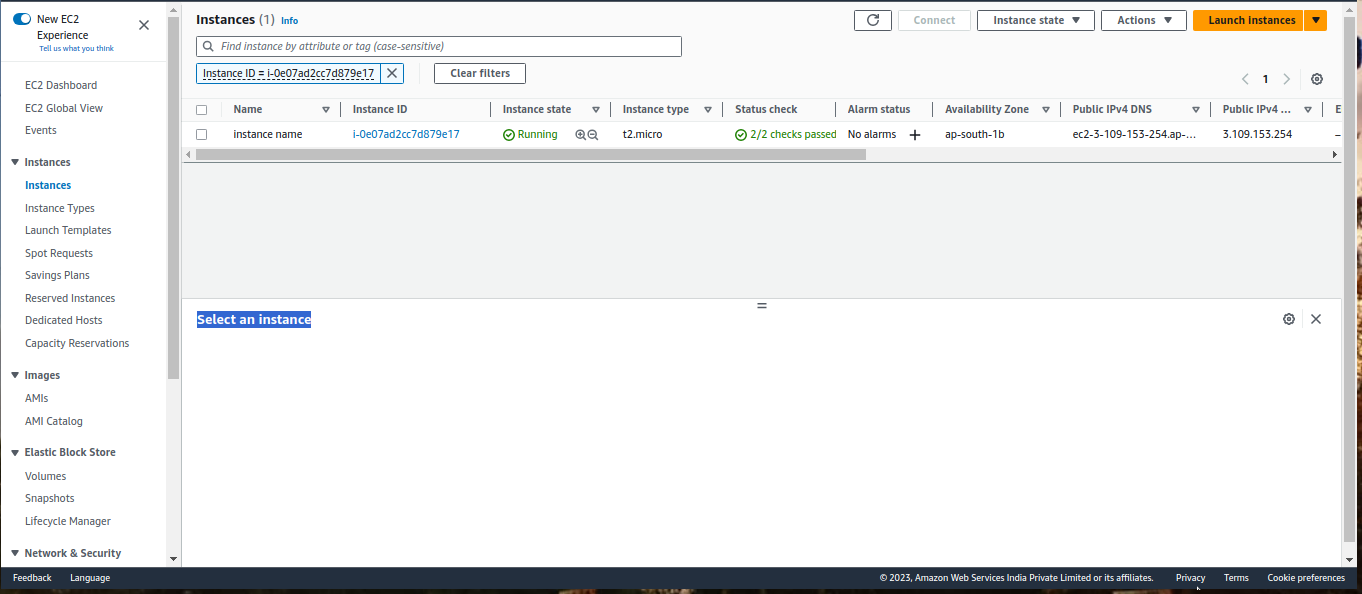1362x594 pixels.
Task: Click the 3.109.153.254 public IP cell
Action: pyautogui.click(x=1257, y=134)
